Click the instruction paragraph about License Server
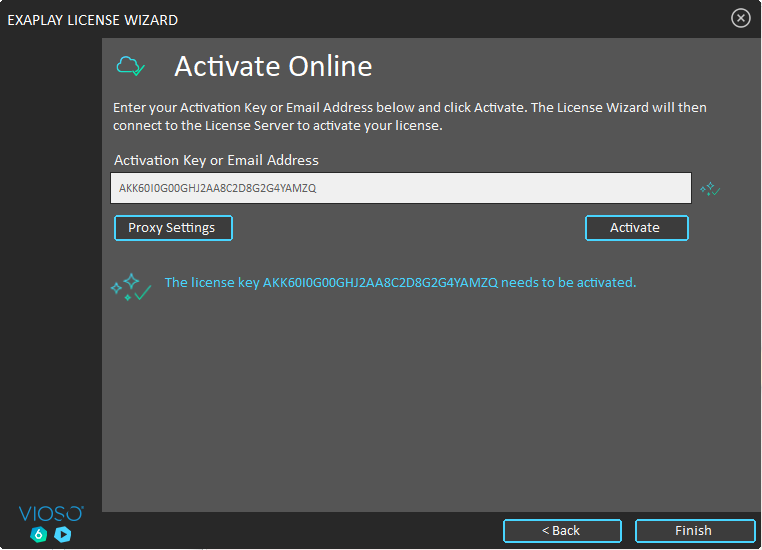This screenshot has width=762, height=550. [410, 117]
